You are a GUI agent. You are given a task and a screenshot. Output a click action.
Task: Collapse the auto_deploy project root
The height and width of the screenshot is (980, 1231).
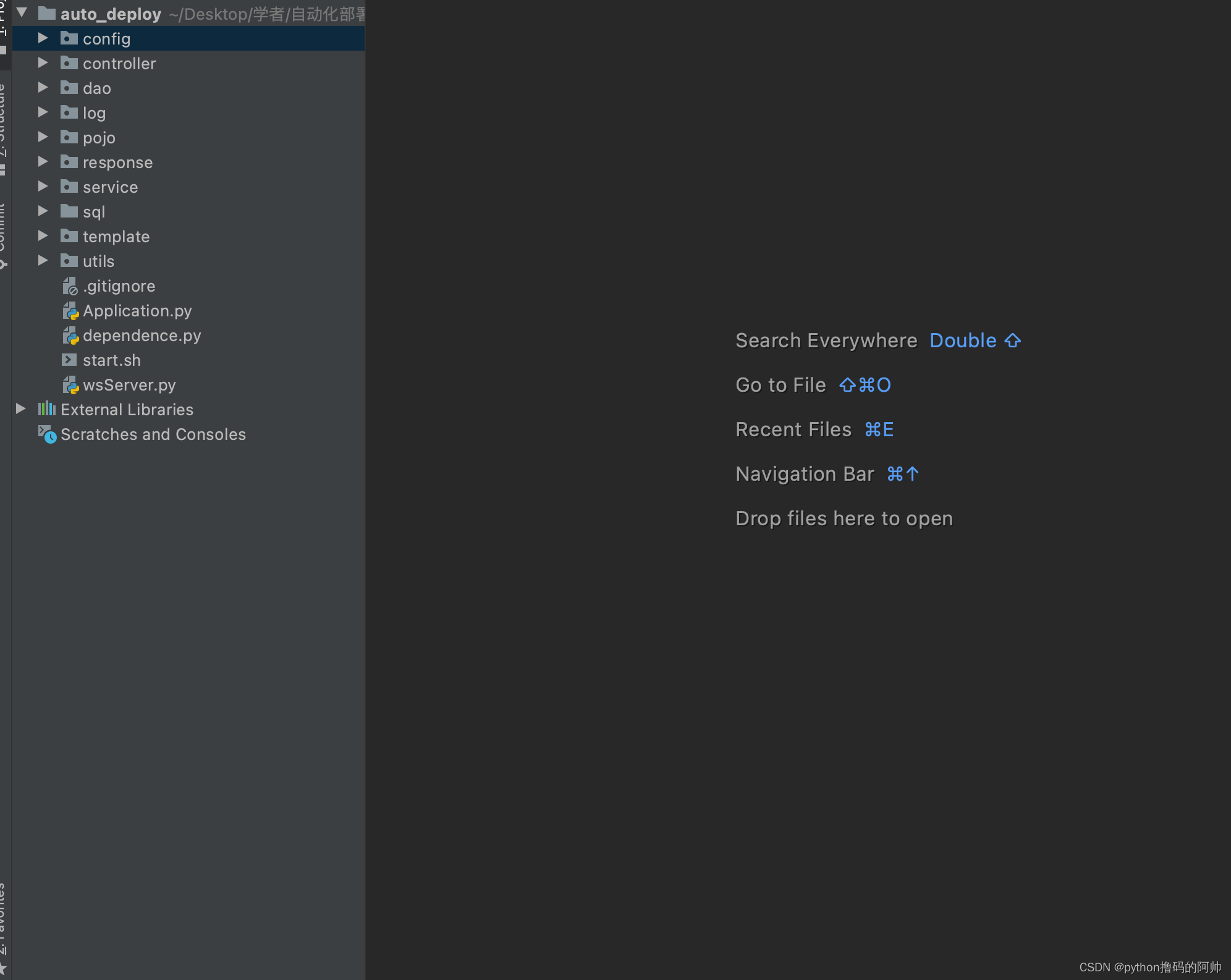click(x=22, y=12)
